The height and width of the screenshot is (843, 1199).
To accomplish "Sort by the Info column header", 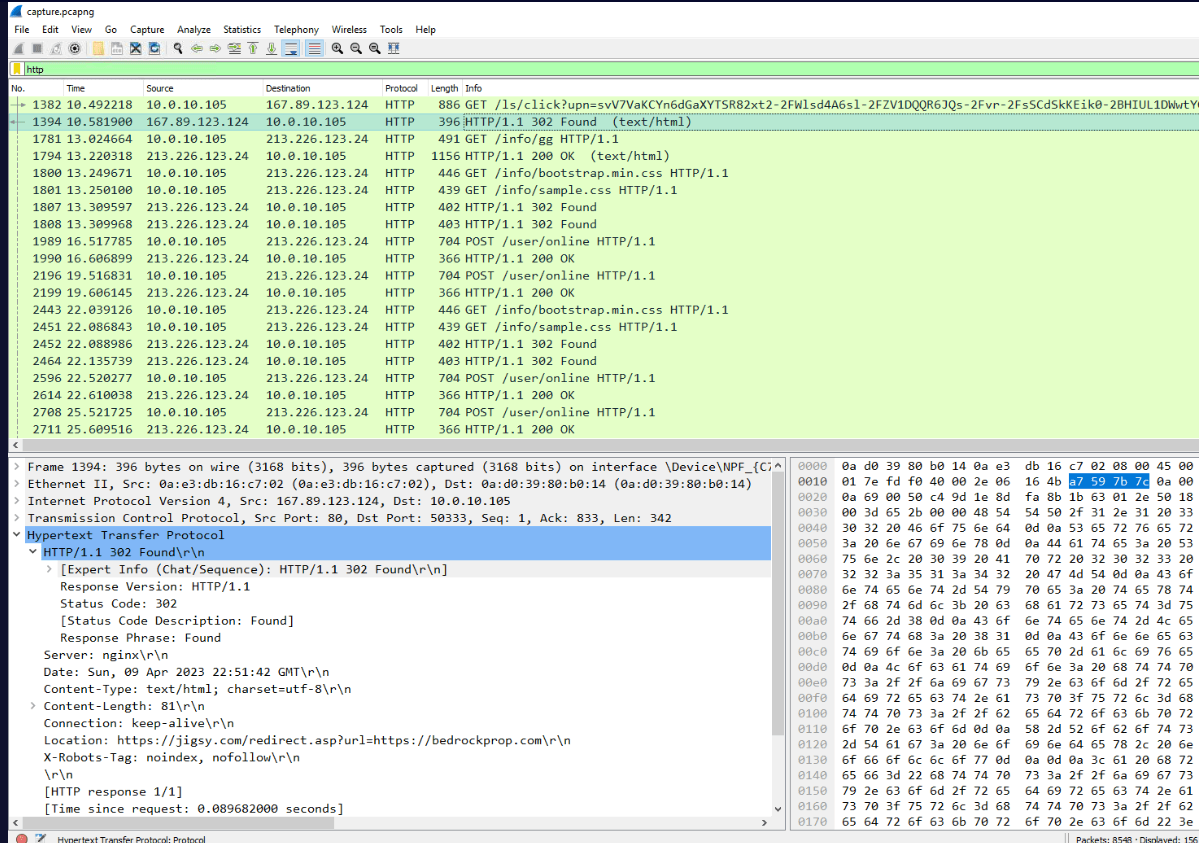I will click(x=830, y=88).
